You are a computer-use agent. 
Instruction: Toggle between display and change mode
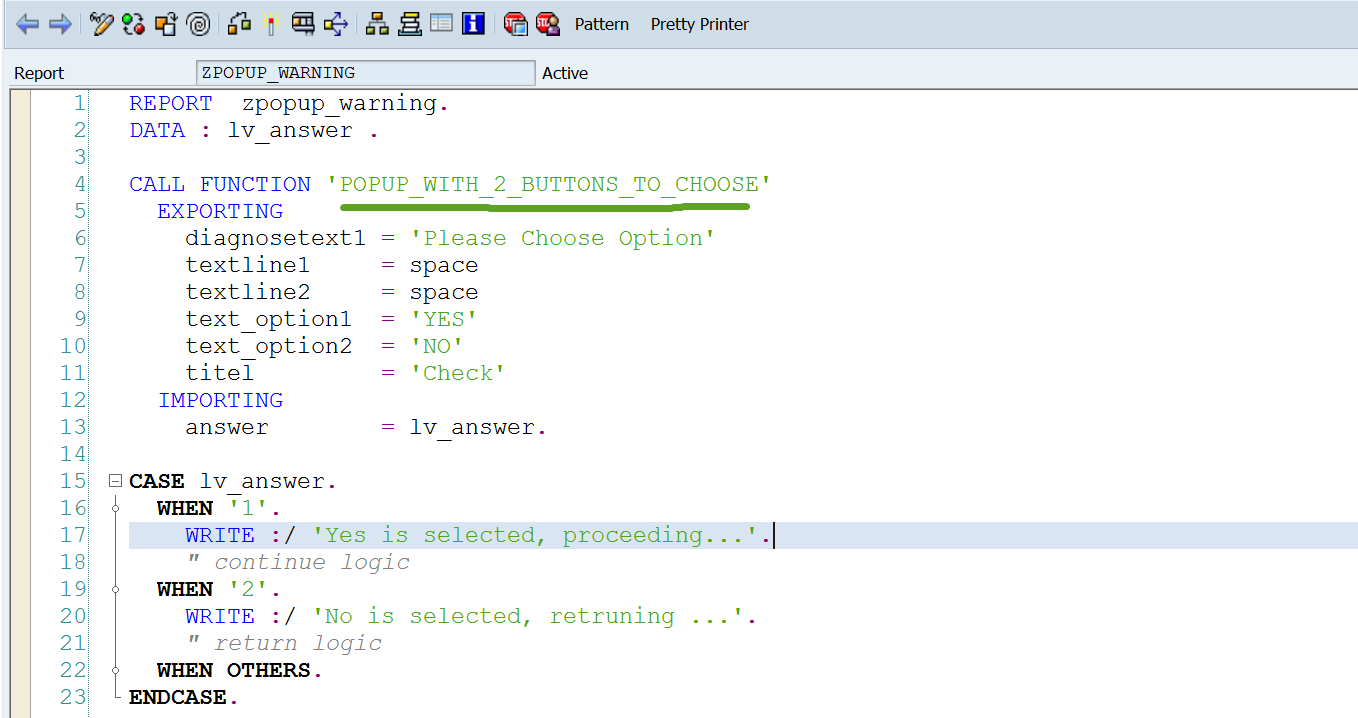[x=100, y=23]
